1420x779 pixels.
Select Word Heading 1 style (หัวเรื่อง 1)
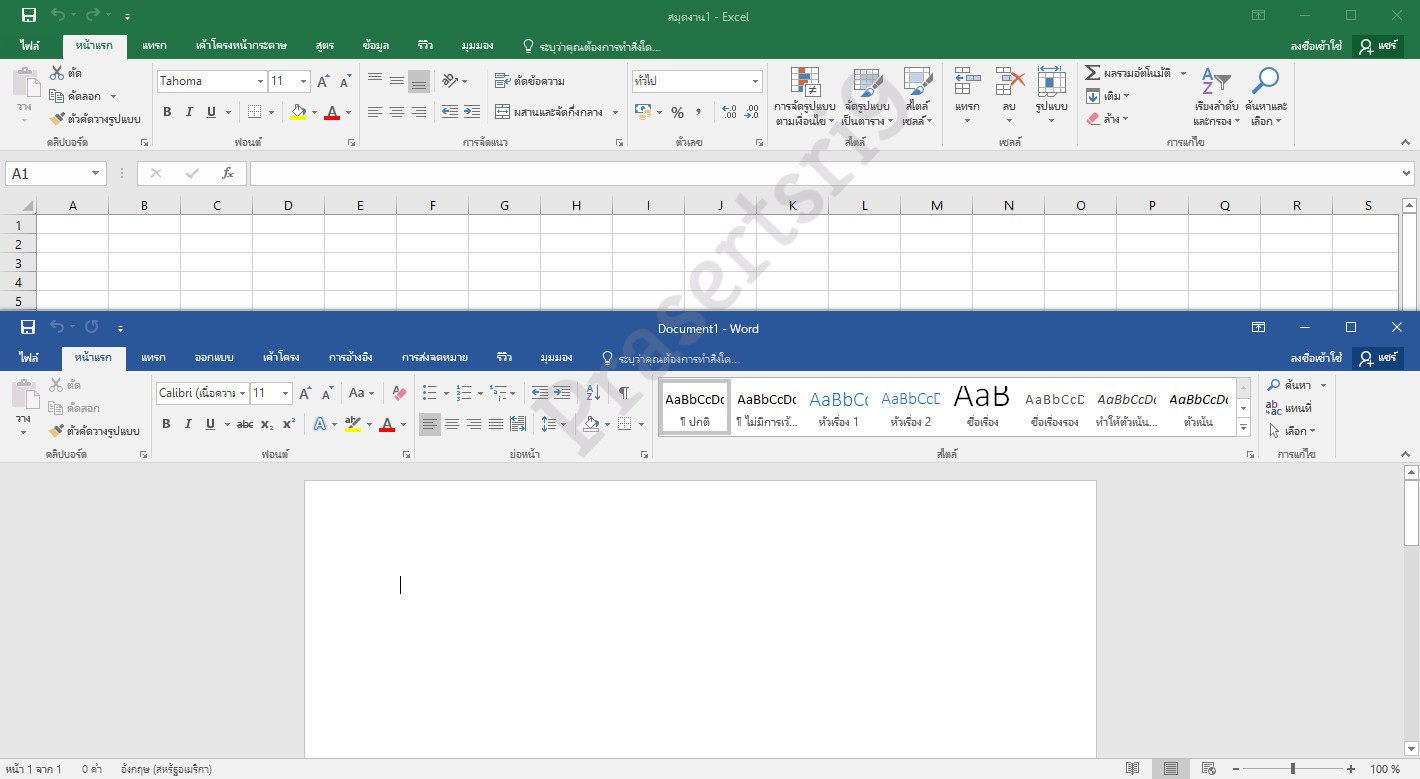coord(838,407)
